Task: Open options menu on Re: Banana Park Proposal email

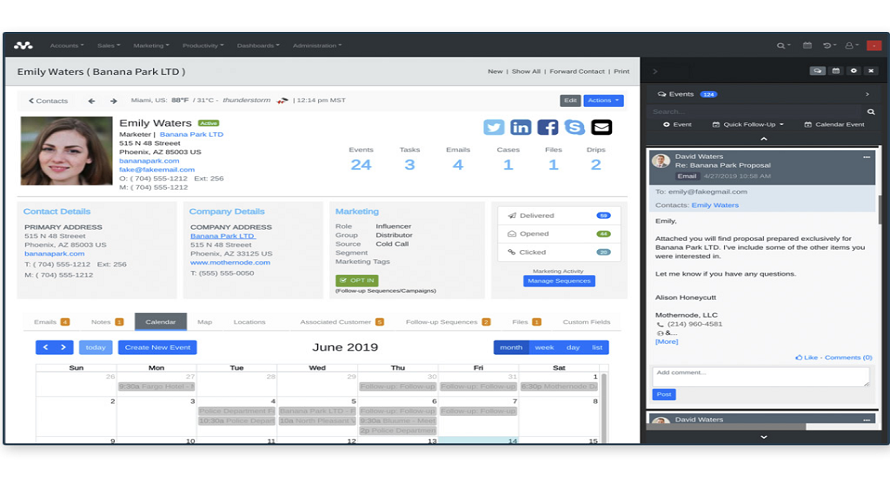Action: (x=866, y=157)
